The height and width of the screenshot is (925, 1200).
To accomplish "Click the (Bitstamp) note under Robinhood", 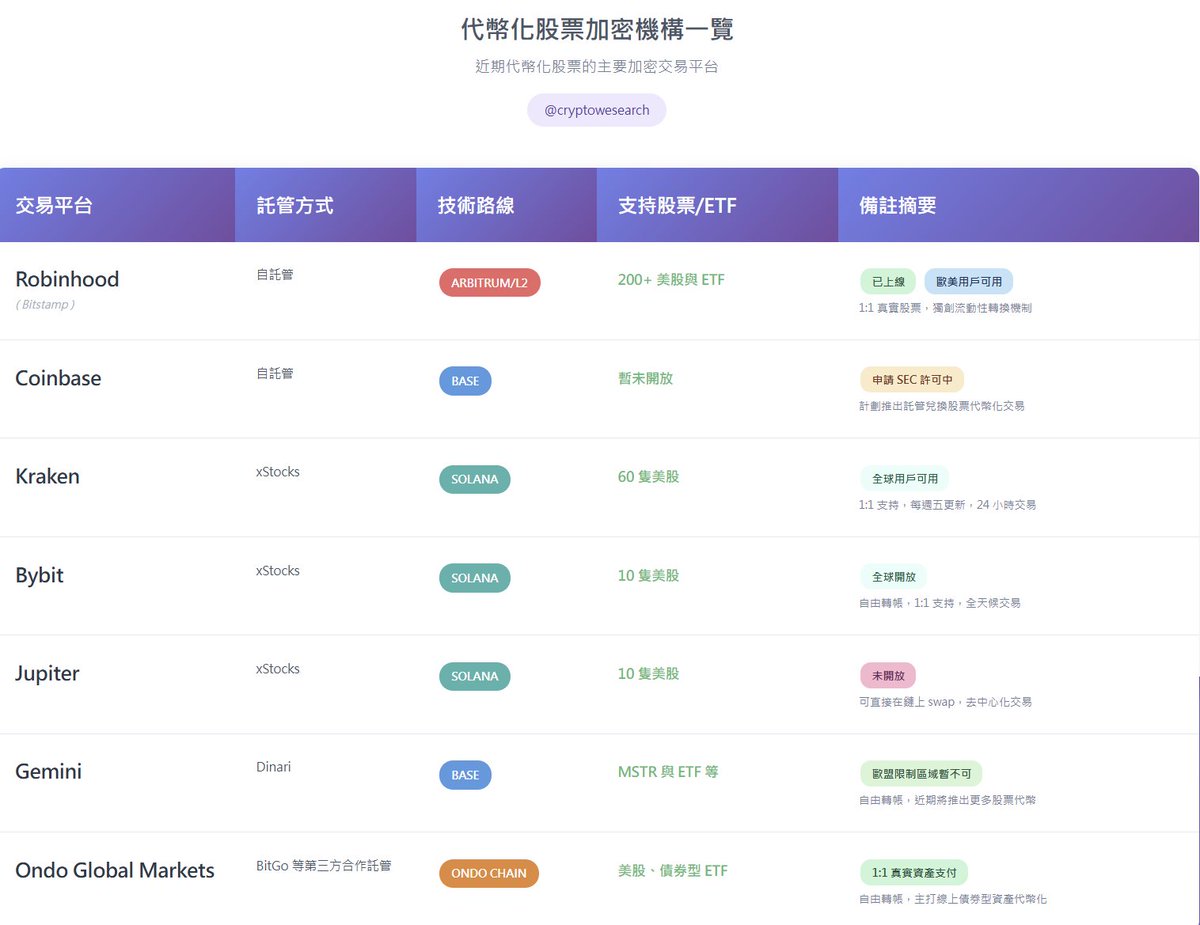I will pos(45,304).
